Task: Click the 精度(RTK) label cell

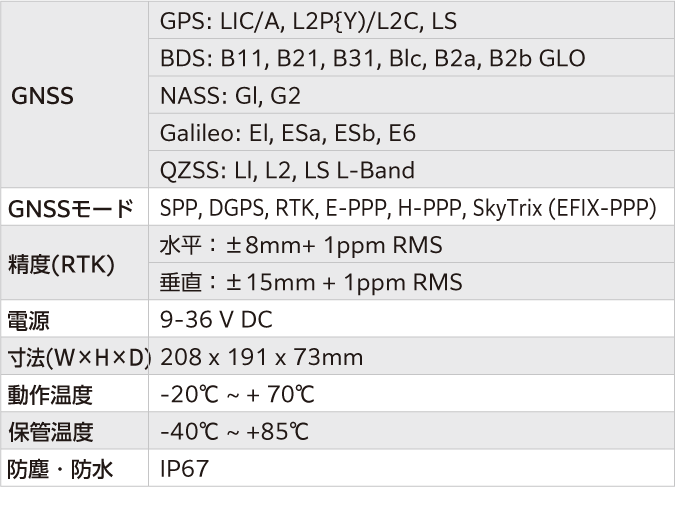Action: click(61, 265)
